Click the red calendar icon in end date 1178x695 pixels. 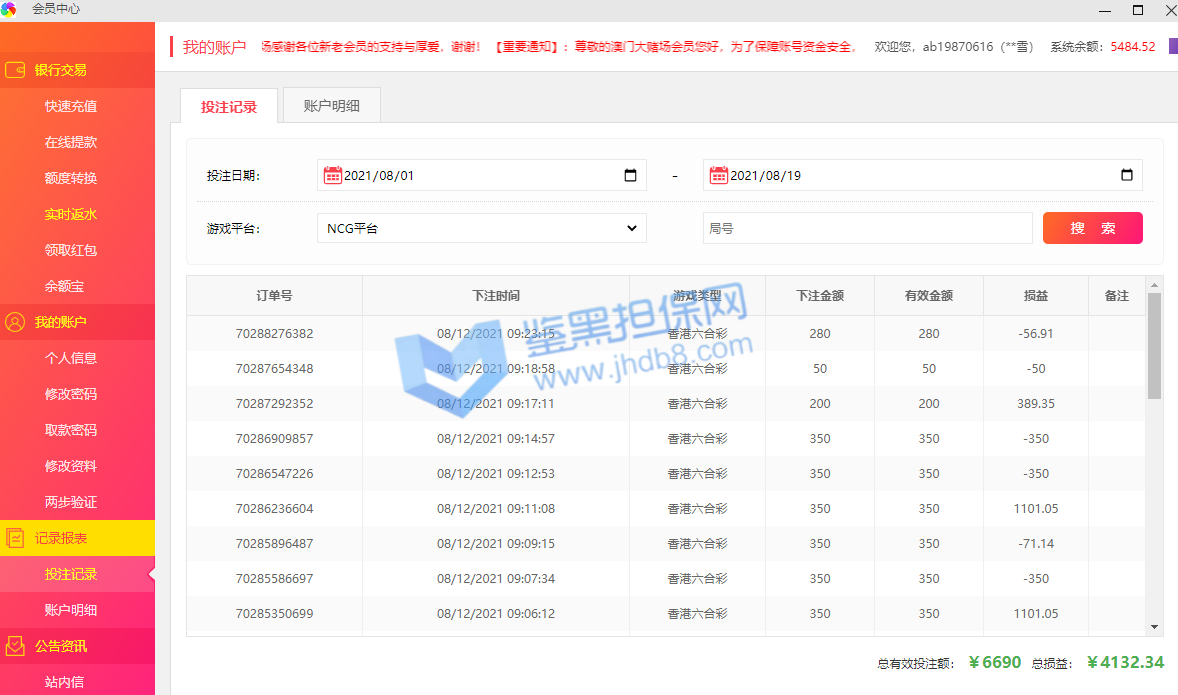tap(718, 175)
